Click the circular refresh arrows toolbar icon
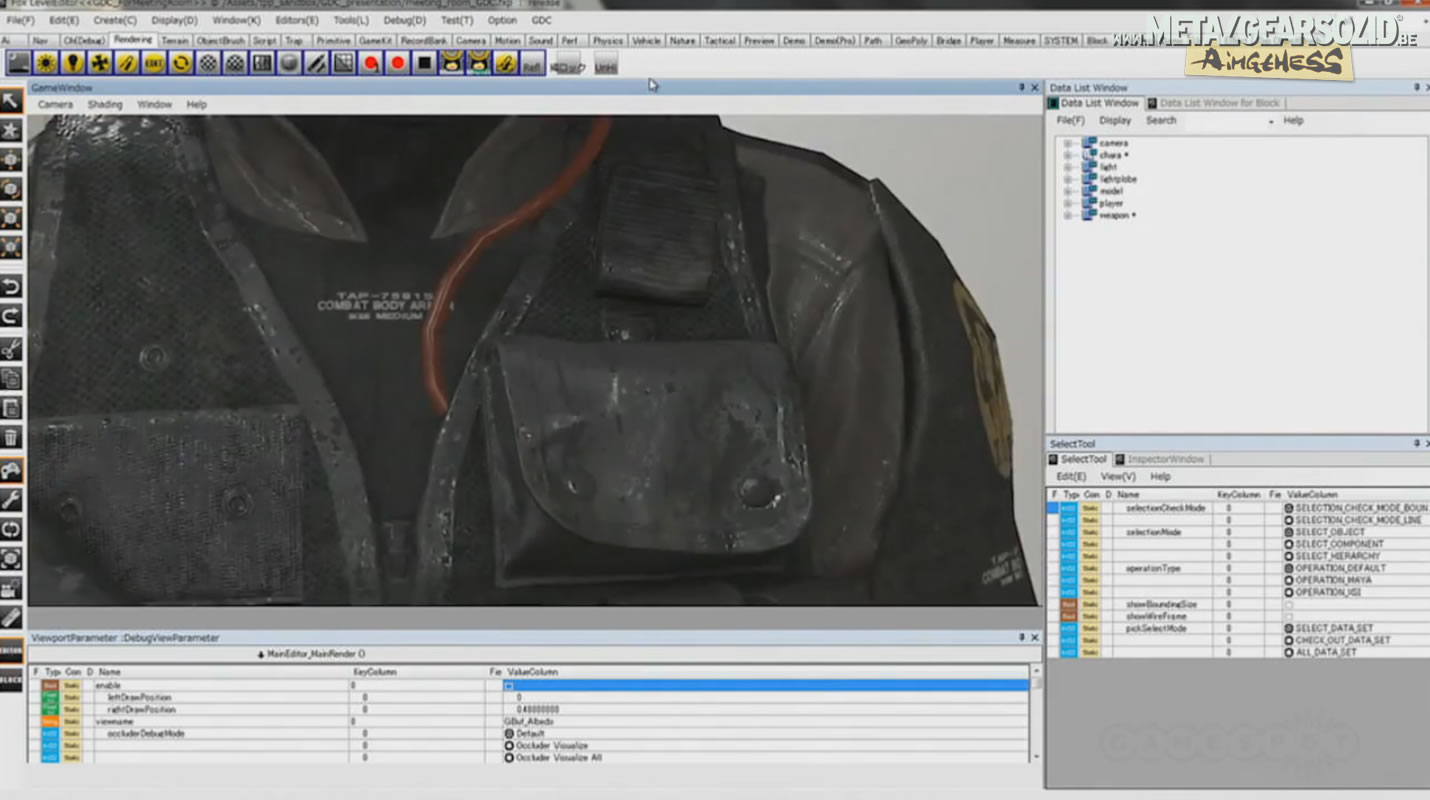The height and width of the screenshot is (800, 1430). 181,63
